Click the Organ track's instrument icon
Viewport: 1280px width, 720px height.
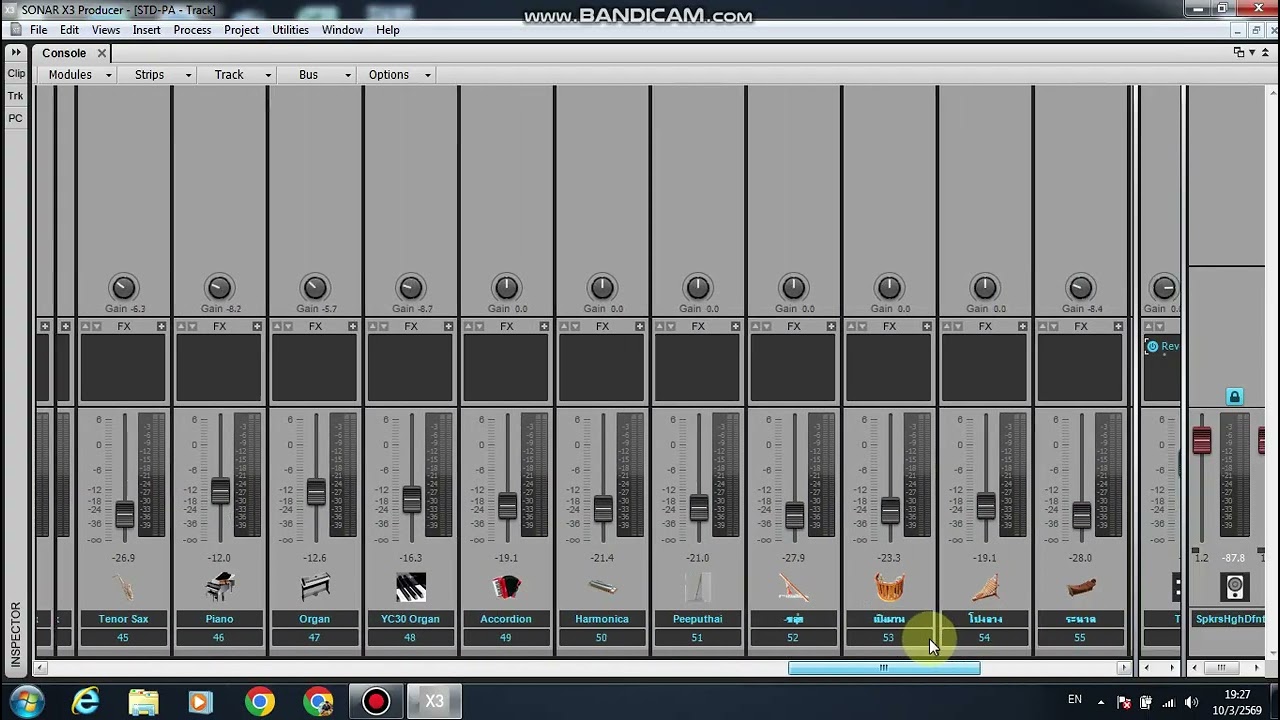tap(315, 587)
